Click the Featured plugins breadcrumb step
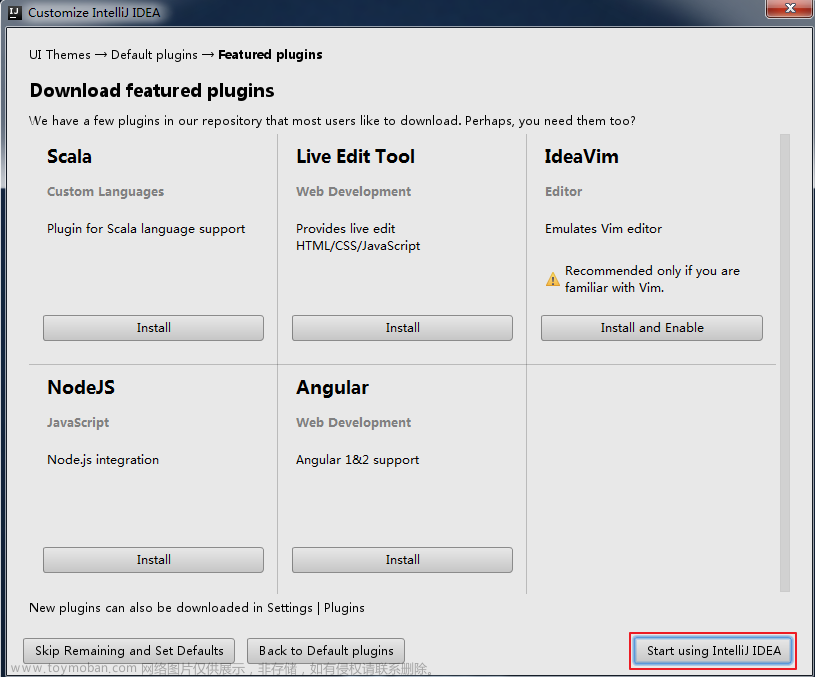The height and width of the screenshot is (677, 815). click(x=270, y=55)
